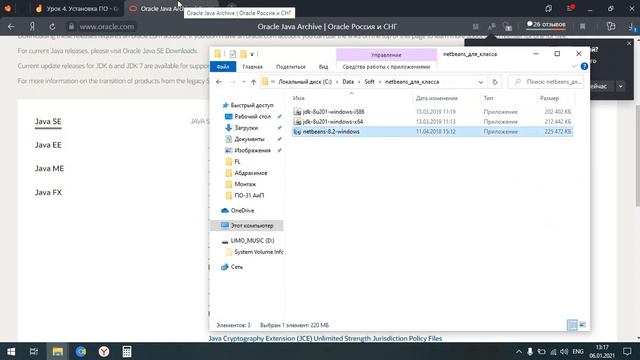This screenshot has height=360, width=640.
Task: Open Быстрый доступ in the navigation pane
Action: [x=251, y=105]
